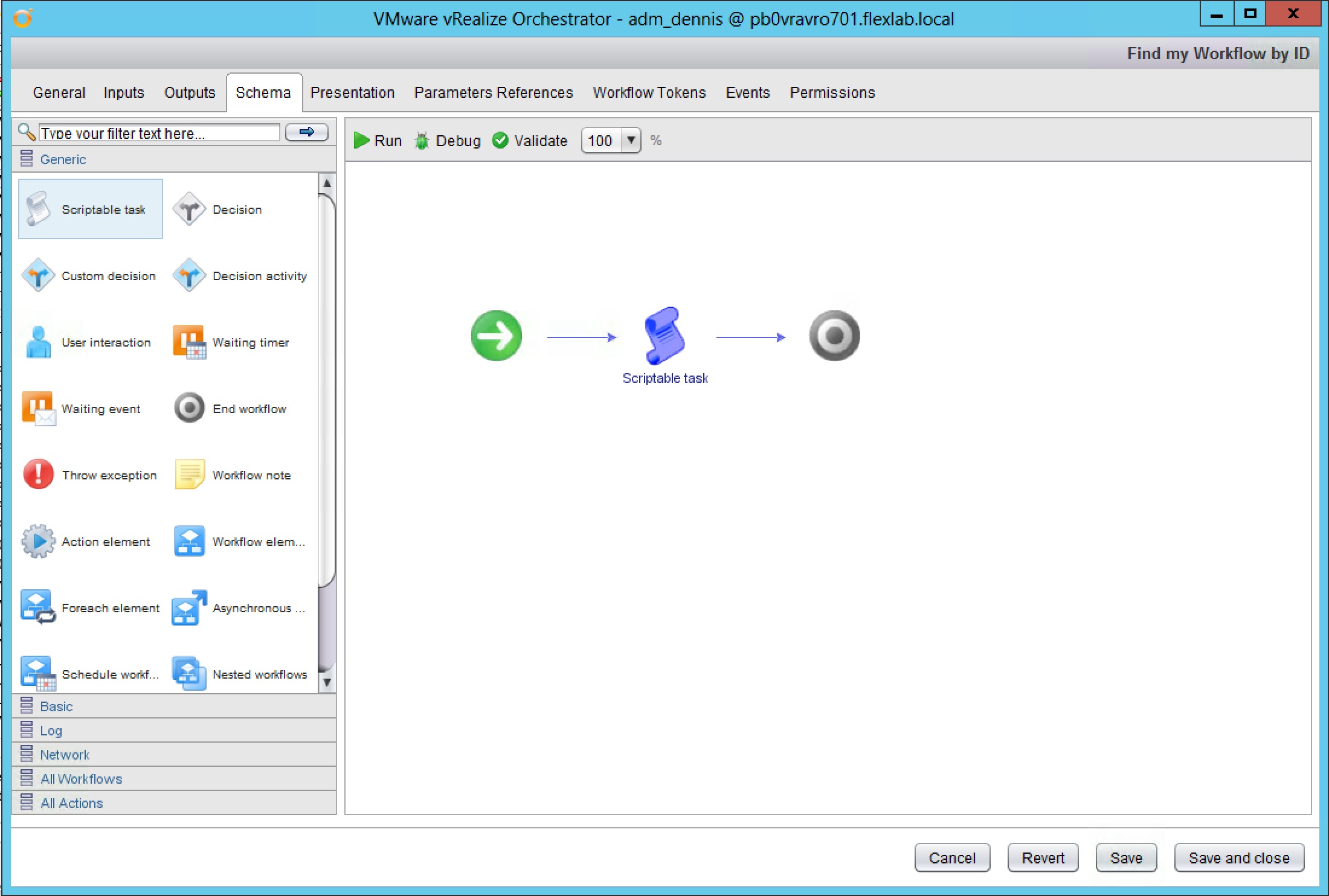Apply filter with the arrow button

[x=307, y=132]
